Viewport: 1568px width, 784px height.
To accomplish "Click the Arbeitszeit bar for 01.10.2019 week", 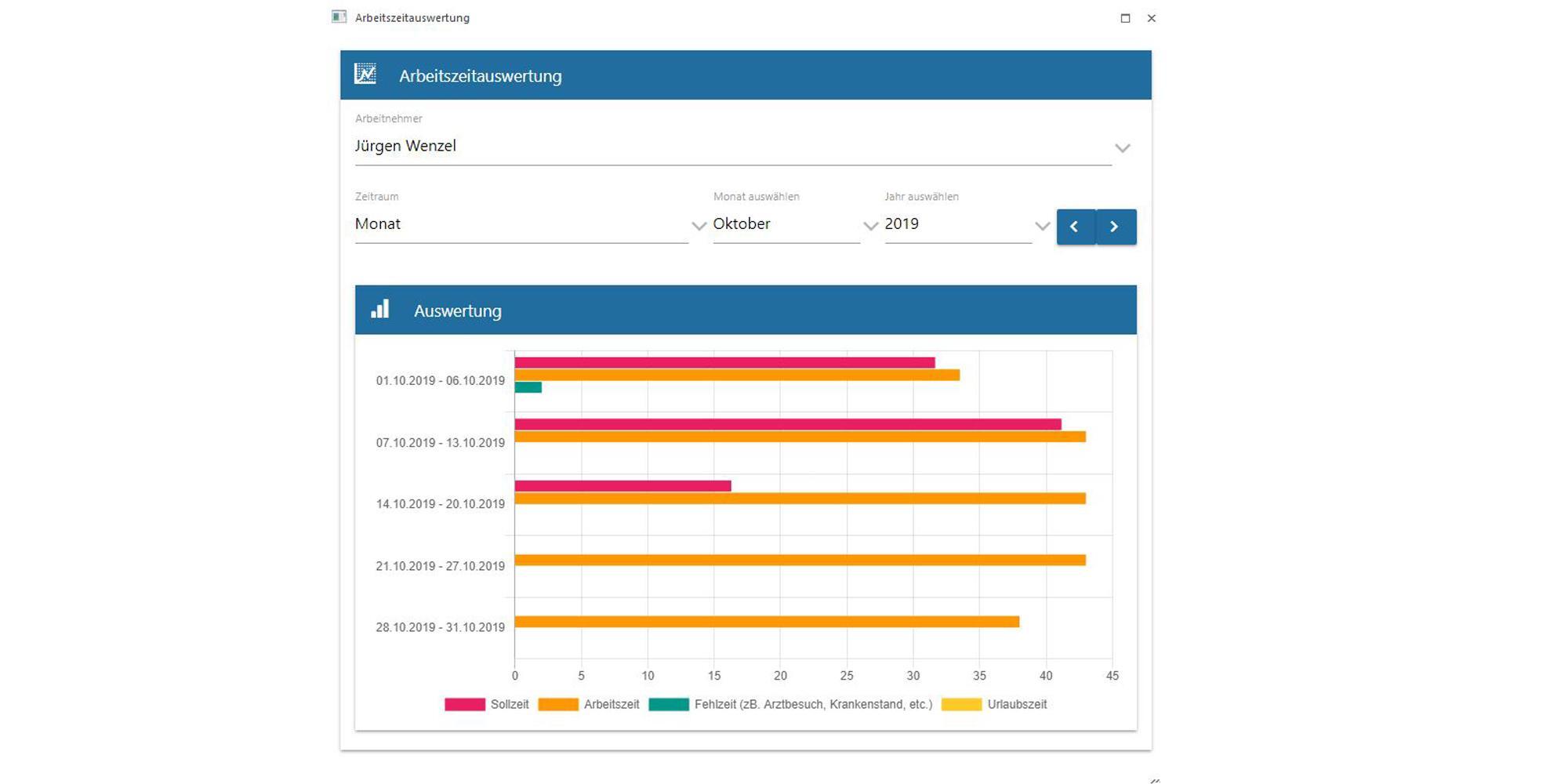I will 737,375.
